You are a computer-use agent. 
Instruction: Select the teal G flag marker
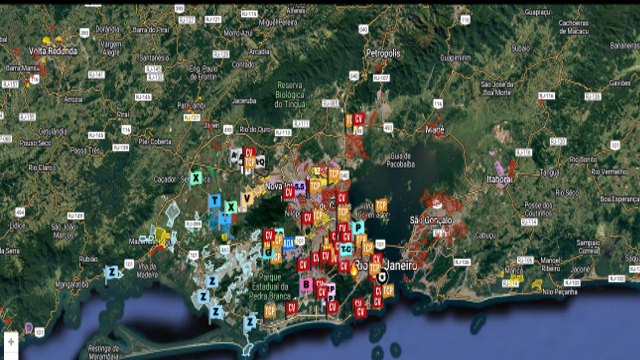click(268, 253)
